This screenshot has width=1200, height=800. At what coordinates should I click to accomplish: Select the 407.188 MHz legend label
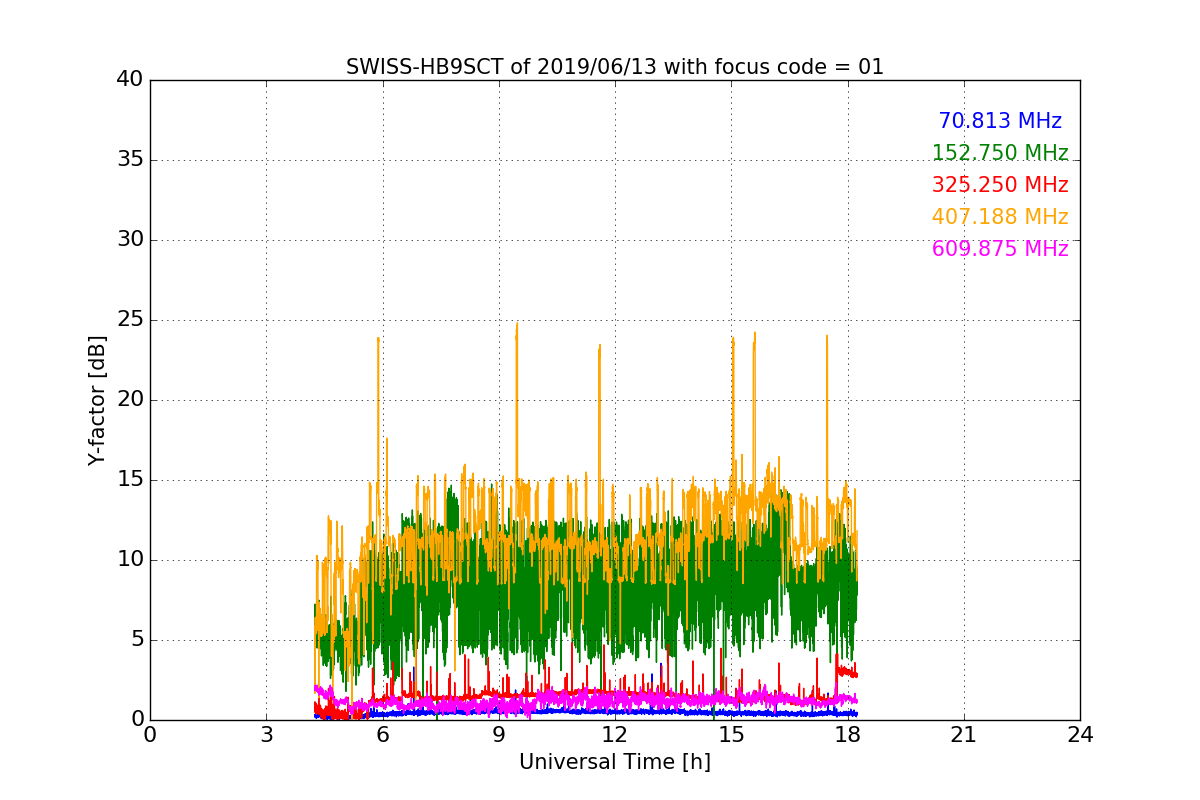pyautogui.click(x=1000, y=217)
